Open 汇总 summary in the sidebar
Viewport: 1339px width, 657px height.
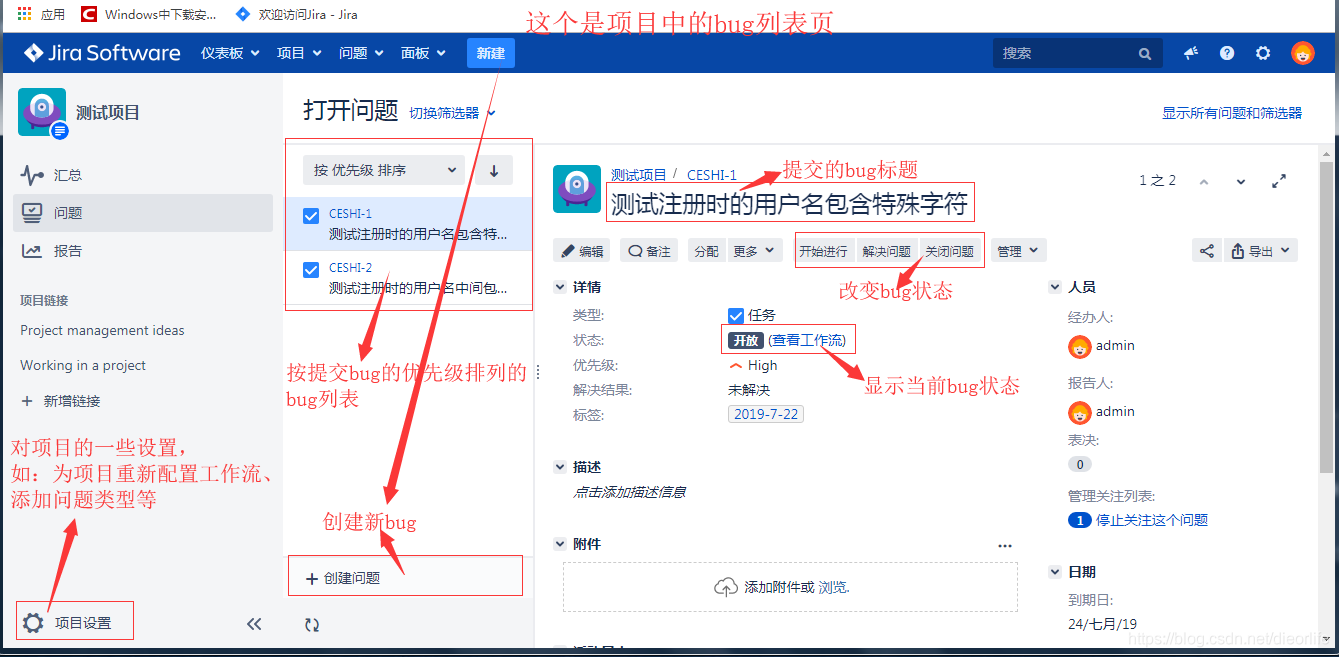(x=143, y=175)
